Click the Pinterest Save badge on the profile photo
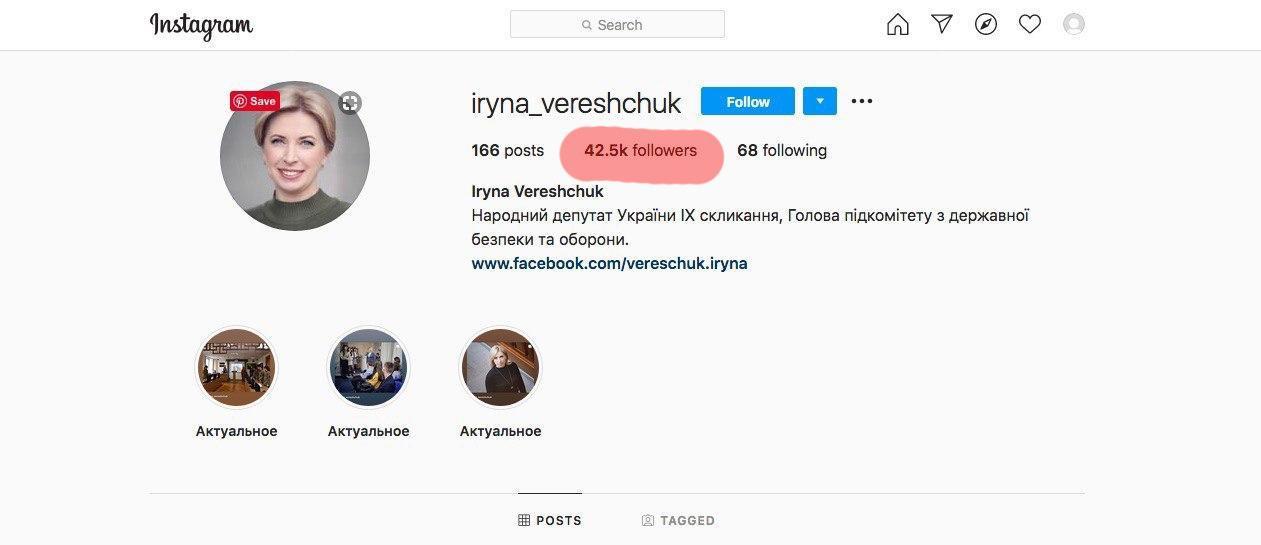 click(x=255, y=101)
